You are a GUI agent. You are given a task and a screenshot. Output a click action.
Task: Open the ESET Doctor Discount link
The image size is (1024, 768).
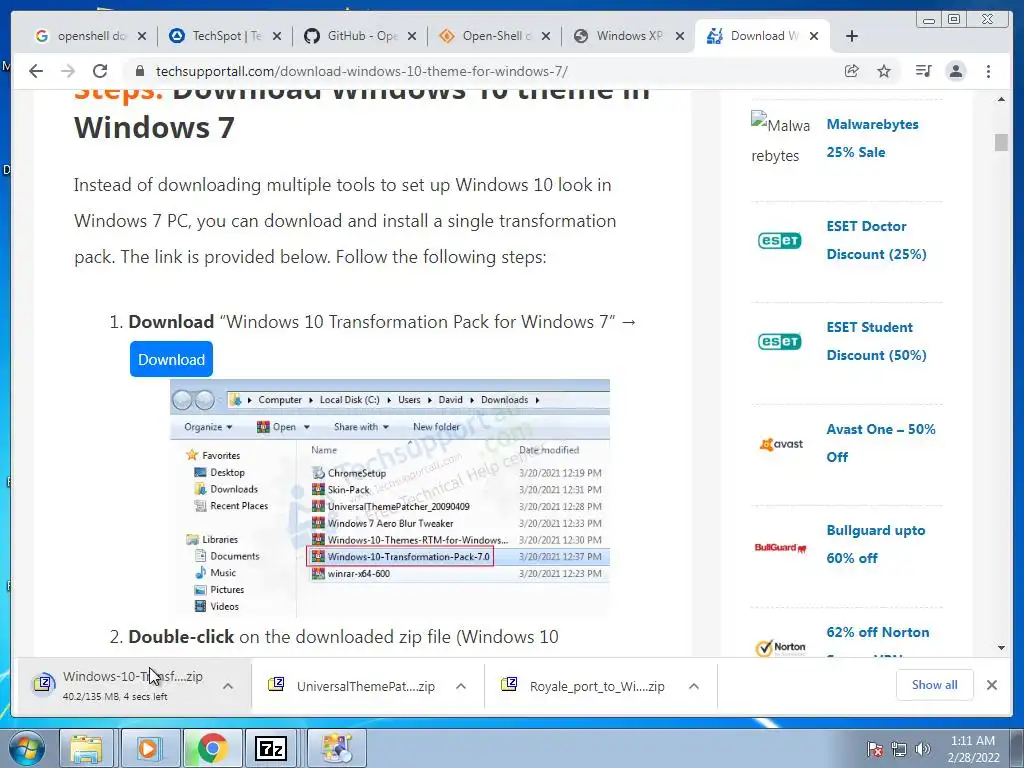[x=876, y=240]
